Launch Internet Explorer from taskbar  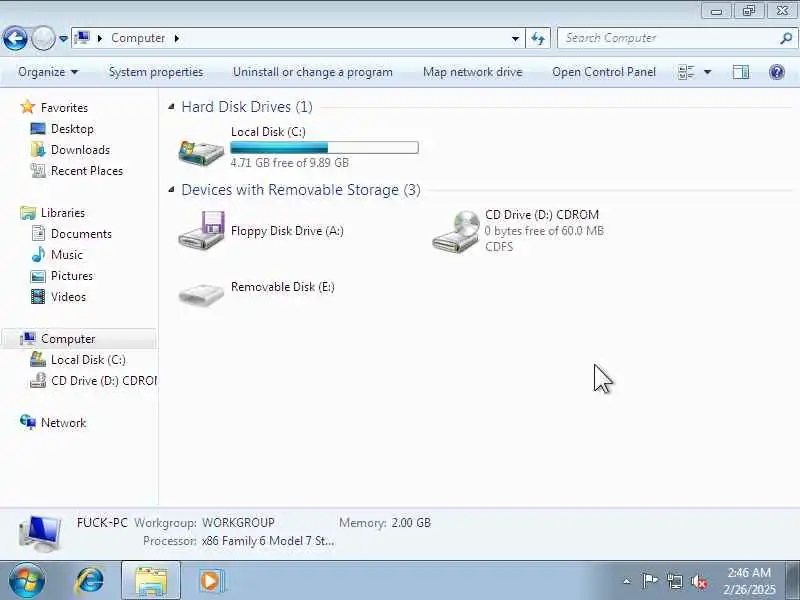(90, 581)
